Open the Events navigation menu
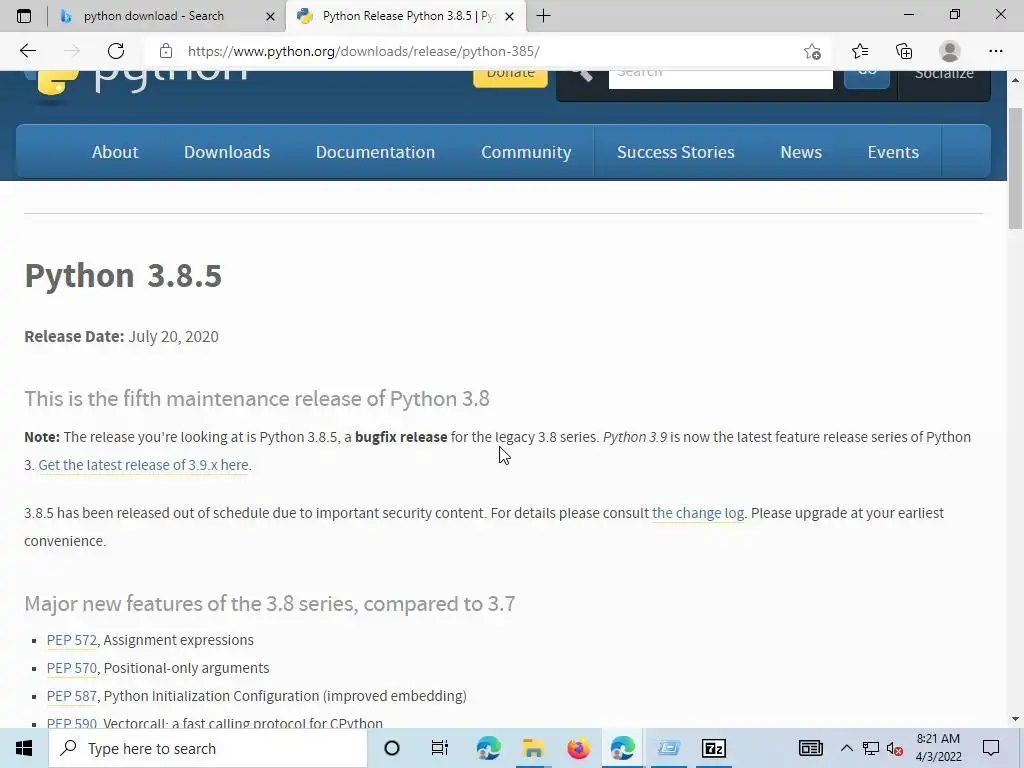Viewport: 1024px width, 768px height. pos(893,152)
